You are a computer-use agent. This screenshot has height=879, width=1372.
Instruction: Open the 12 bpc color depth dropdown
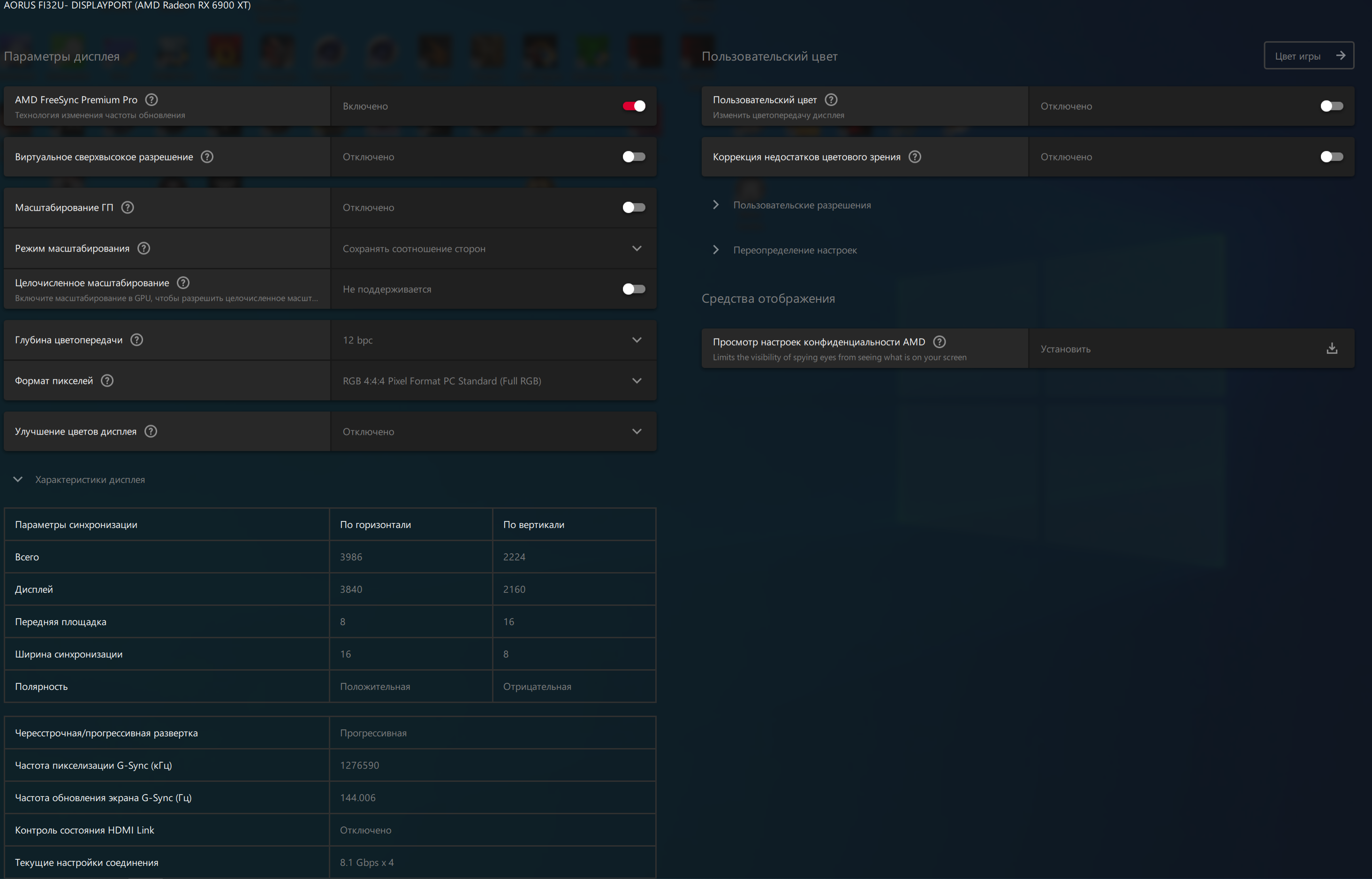pyautogui.click(x=493, y=340)
